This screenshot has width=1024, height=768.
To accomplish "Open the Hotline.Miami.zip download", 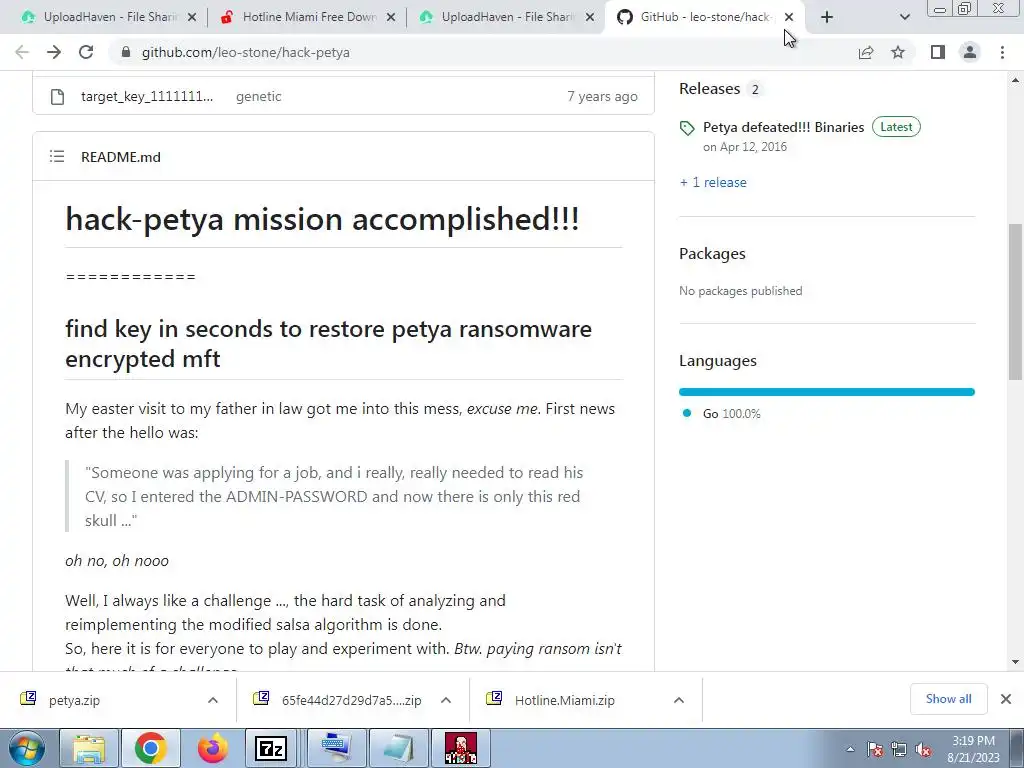I will click(x=564, y=701).
